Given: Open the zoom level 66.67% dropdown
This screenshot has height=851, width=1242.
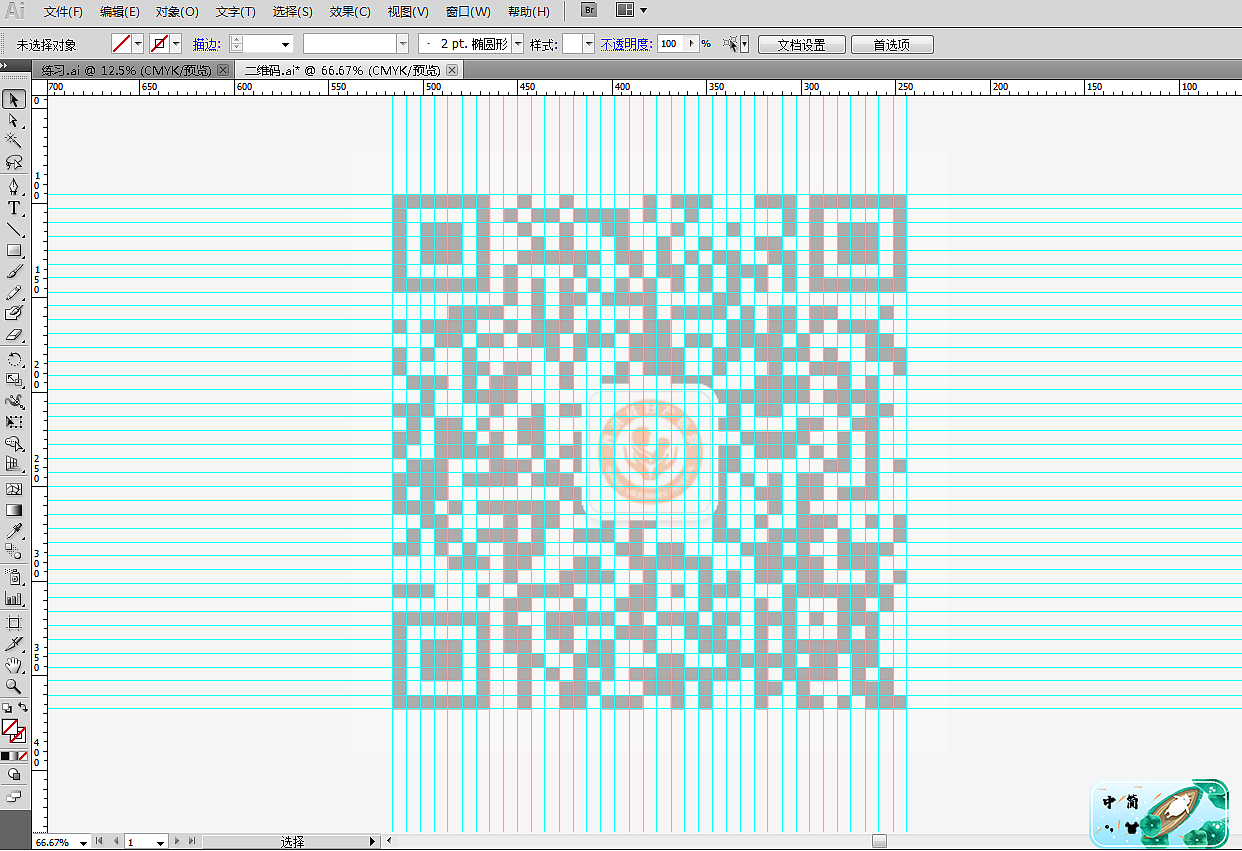Looking at the screenshot, I should (83, 843).
